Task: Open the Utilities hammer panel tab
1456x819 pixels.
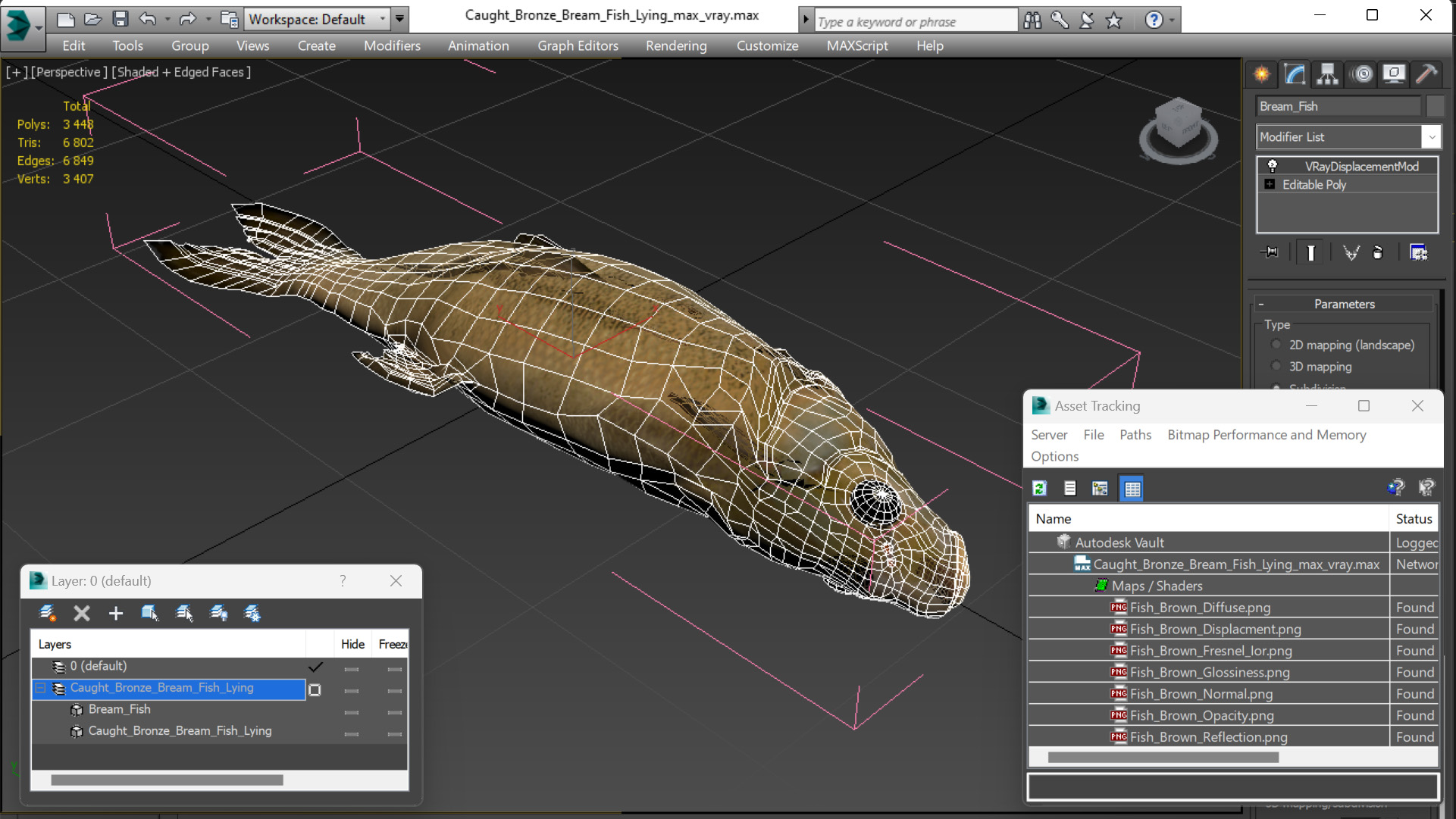Action: (1426, 74)
